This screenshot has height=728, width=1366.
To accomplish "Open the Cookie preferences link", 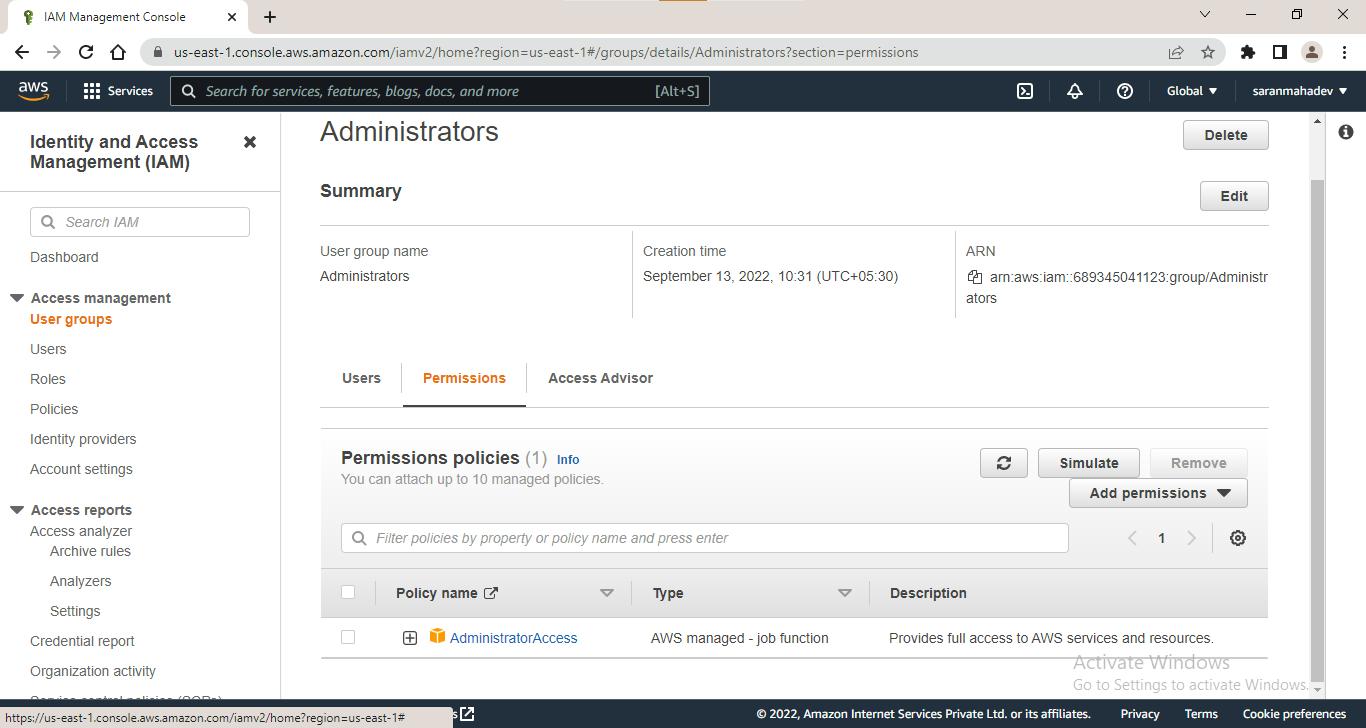I will (x=1294, y=714).
